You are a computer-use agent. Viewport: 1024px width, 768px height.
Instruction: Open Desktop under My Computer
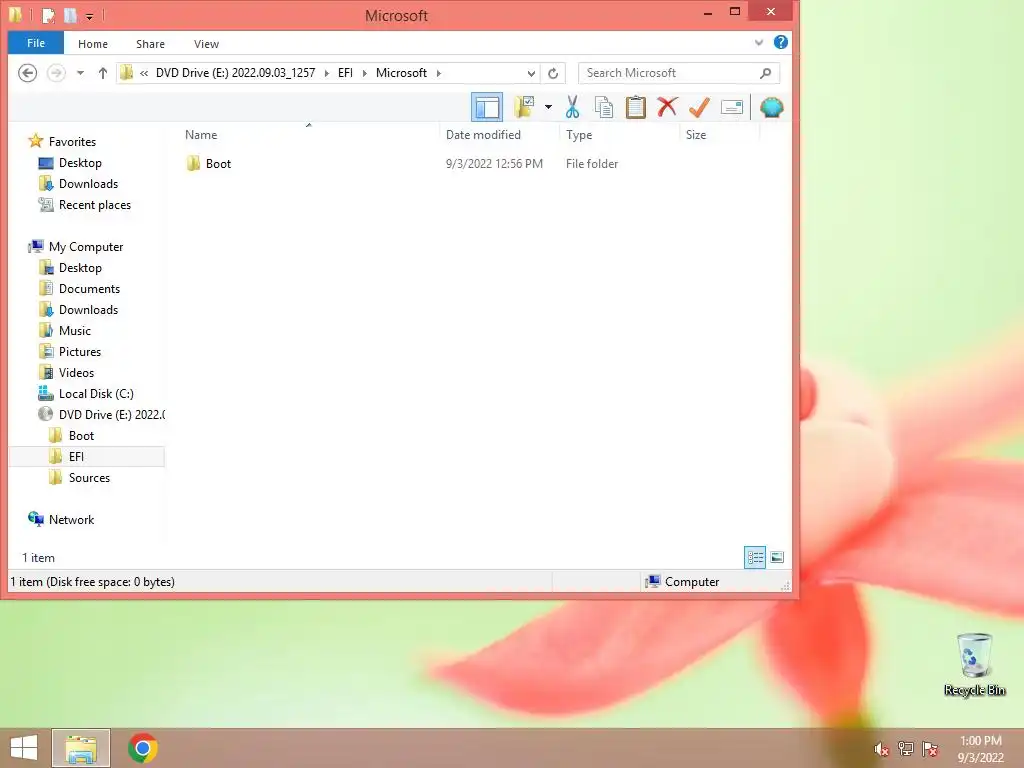pyautogui.click(x=80, y=267)
